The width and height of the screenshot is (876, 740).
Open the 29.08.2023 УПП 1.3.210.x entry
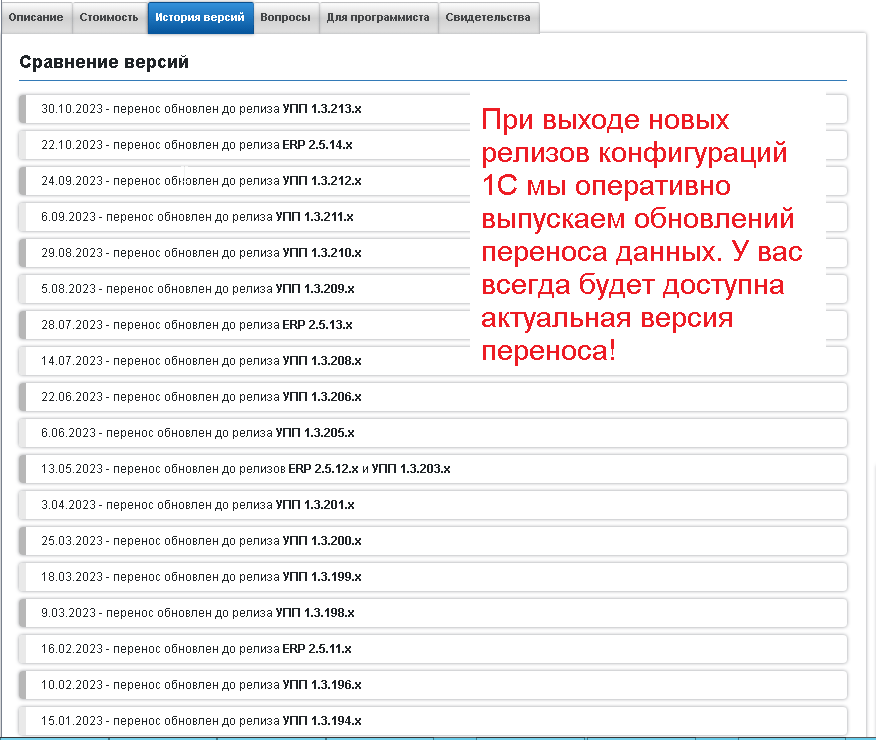point(200,253)
